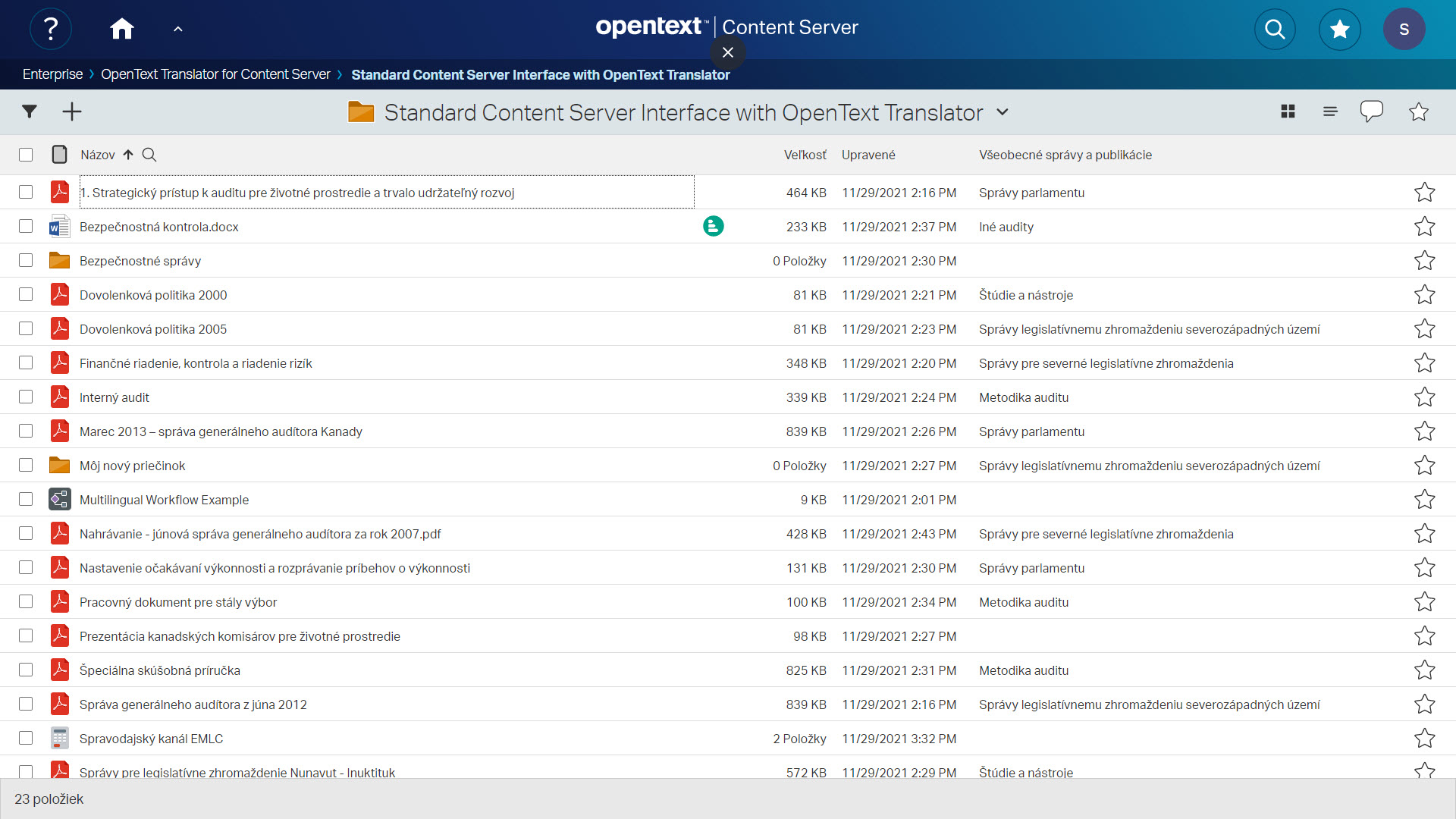
Task: Go to the home page icon
Action: (121, 29)
